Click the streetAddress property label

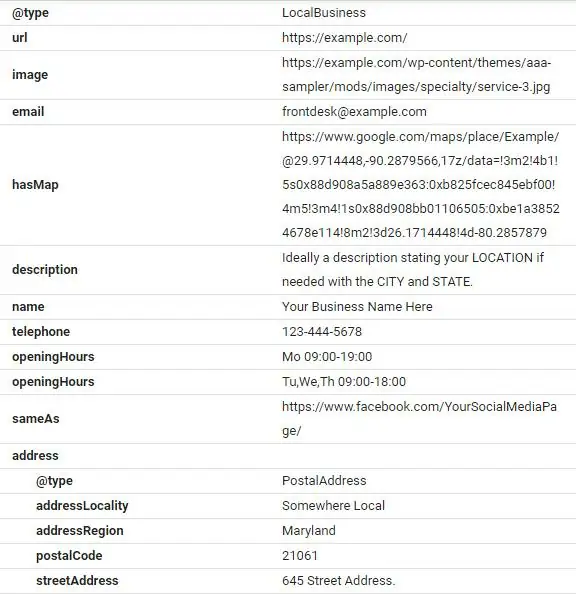point(77,581)
